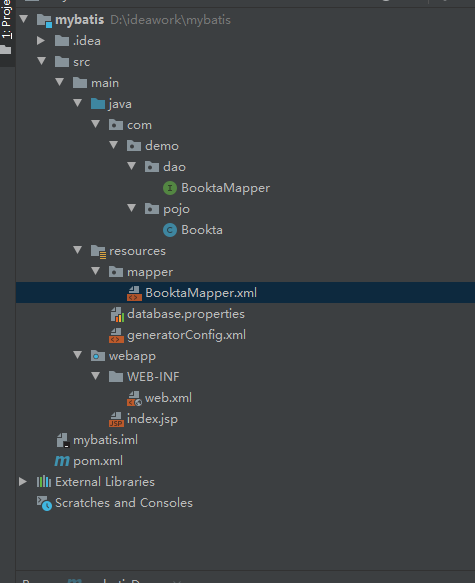The image size is (475, 583).
Task: Collapse the dao package arrow
Action: (x=132, y=166)
